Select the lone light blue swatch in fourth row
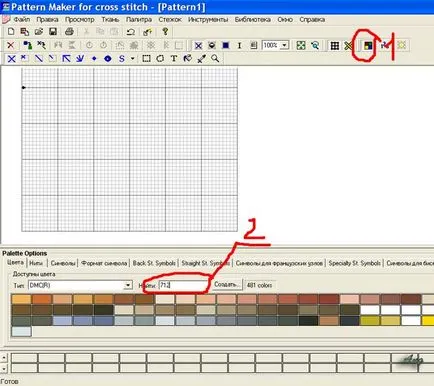The width and height of the screenshot is (434, 386). tap(21, 331)
